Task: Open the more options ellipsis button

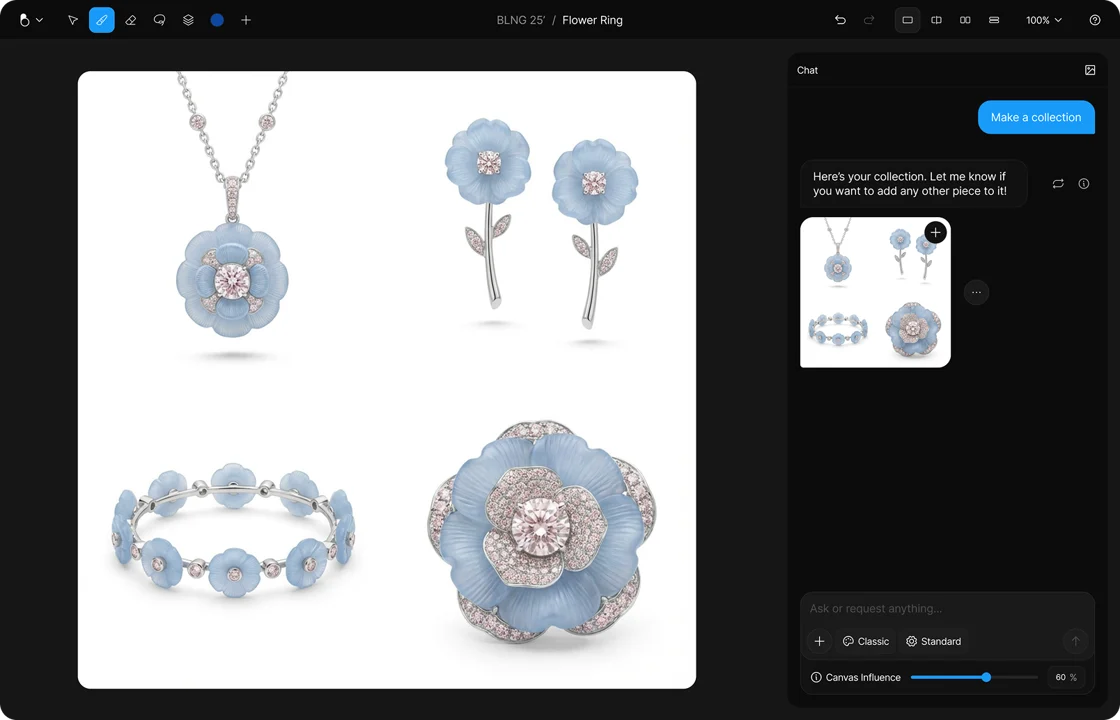Action: point(976,292)
